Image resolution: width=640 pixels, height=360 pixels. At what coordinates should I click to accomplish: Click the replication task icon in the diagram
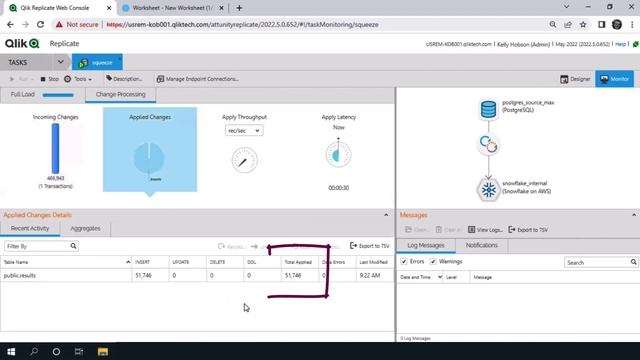[488, 145]
